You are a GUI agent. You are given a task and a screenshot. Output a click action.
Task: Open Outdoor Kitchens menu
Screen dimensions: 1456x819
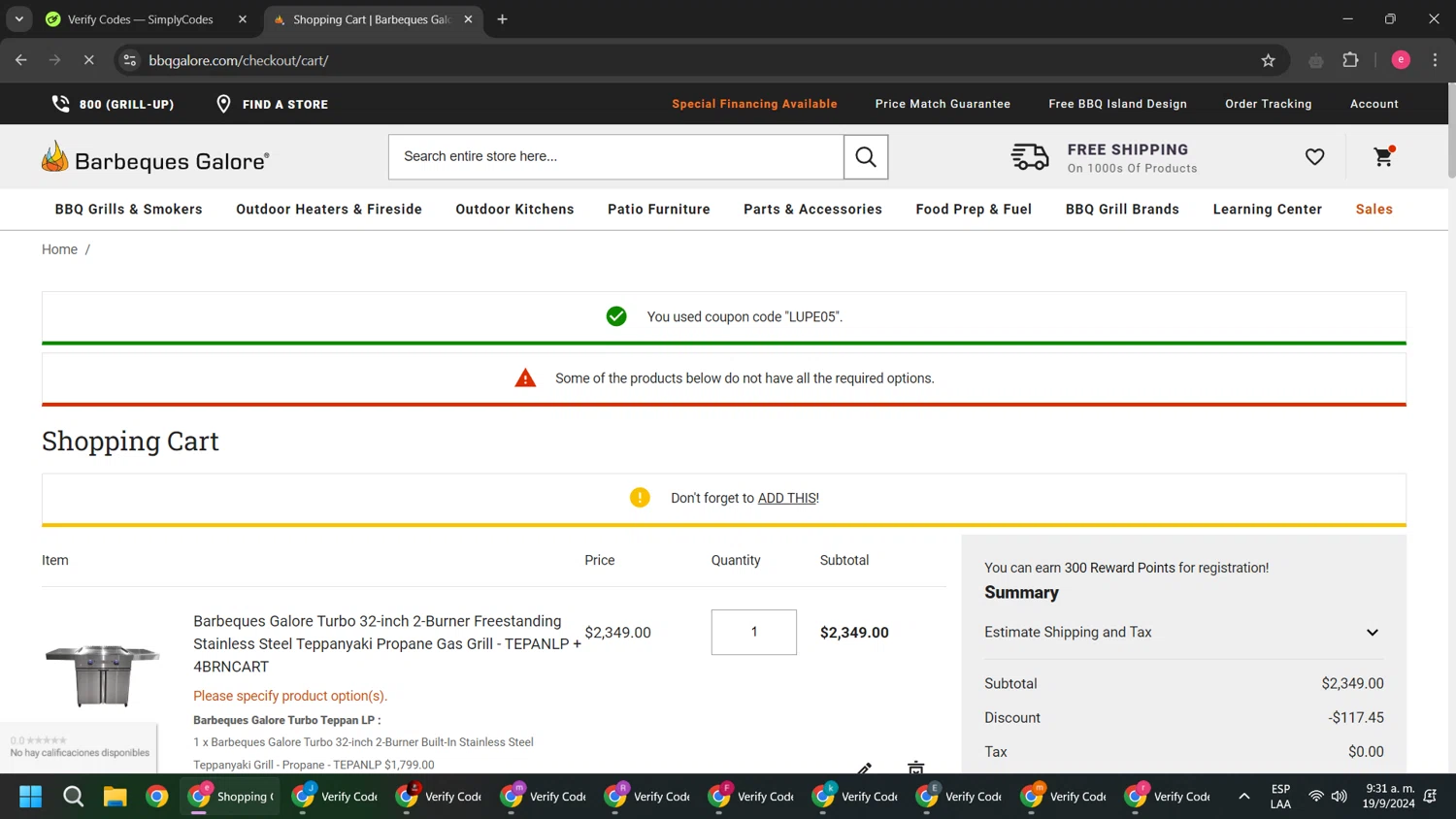tap(514, 210)
